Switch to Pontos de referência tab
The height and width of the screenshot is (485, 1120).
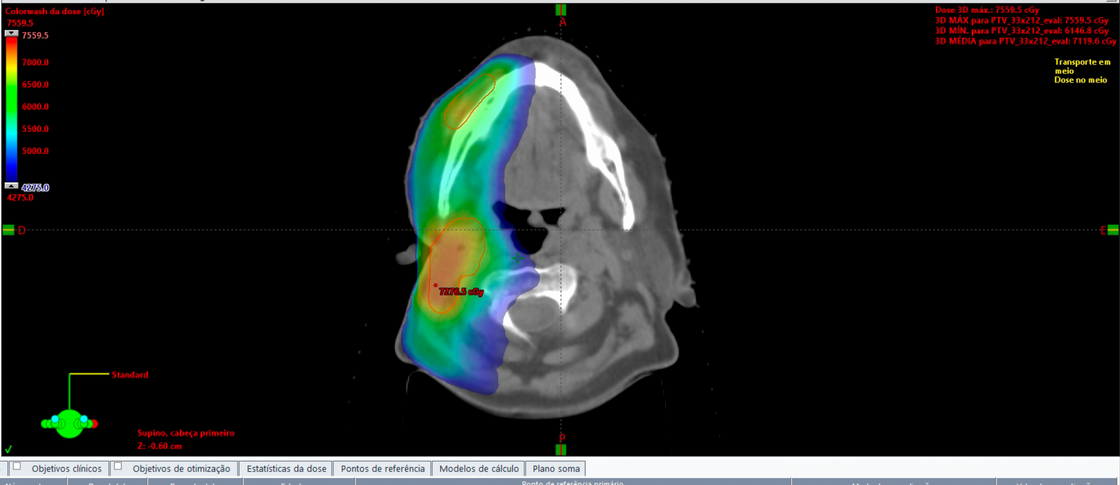pos(383,469)
